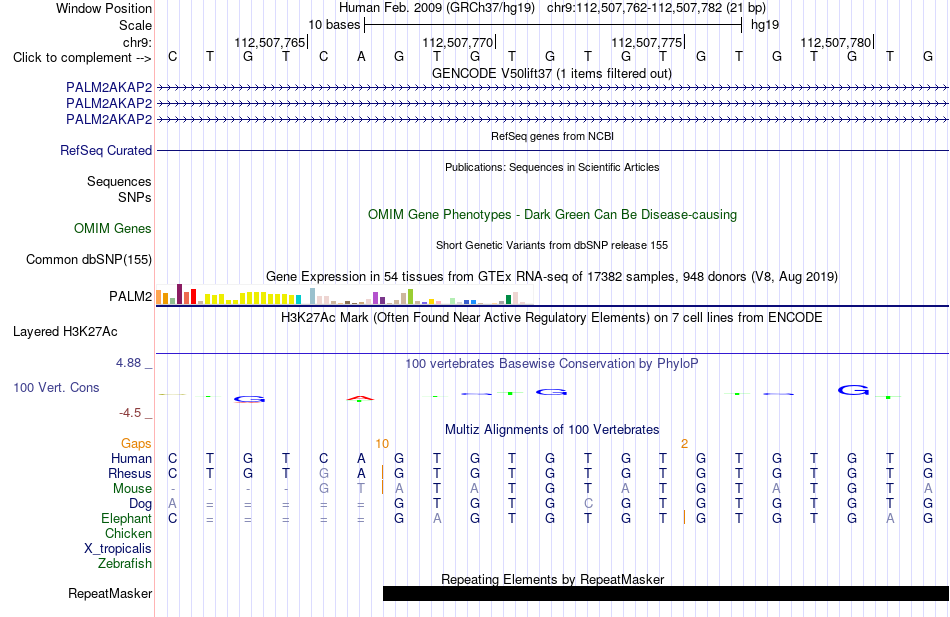Select the Zebrafish species label
Screen dimensions: 950x617
coord(124,563)
